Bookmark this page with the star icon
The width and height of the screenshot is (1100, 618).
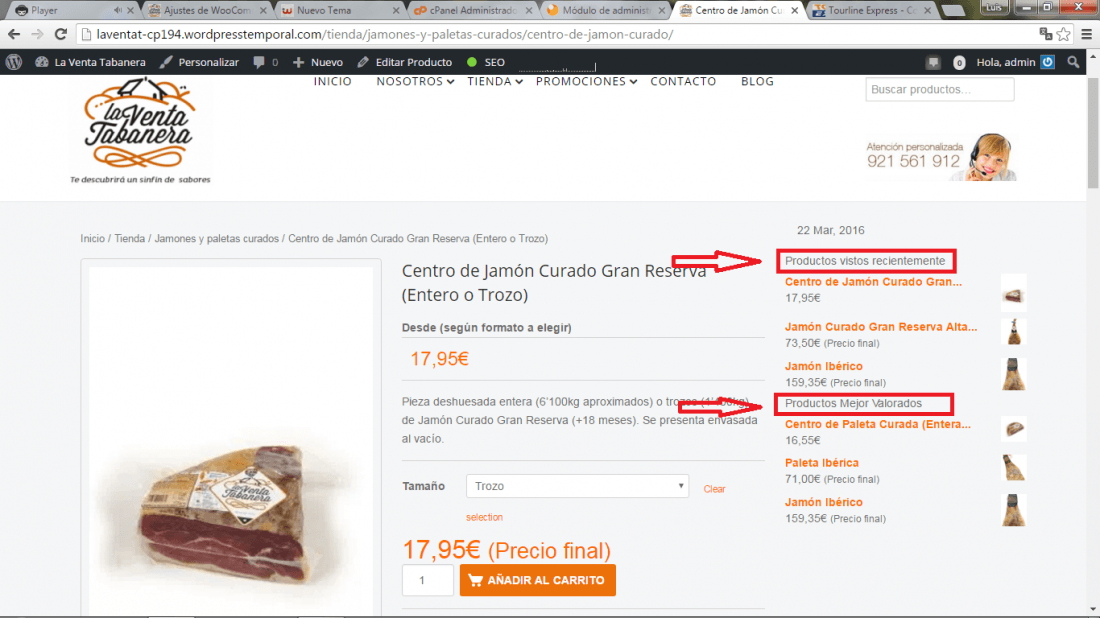click(1064, 34)
